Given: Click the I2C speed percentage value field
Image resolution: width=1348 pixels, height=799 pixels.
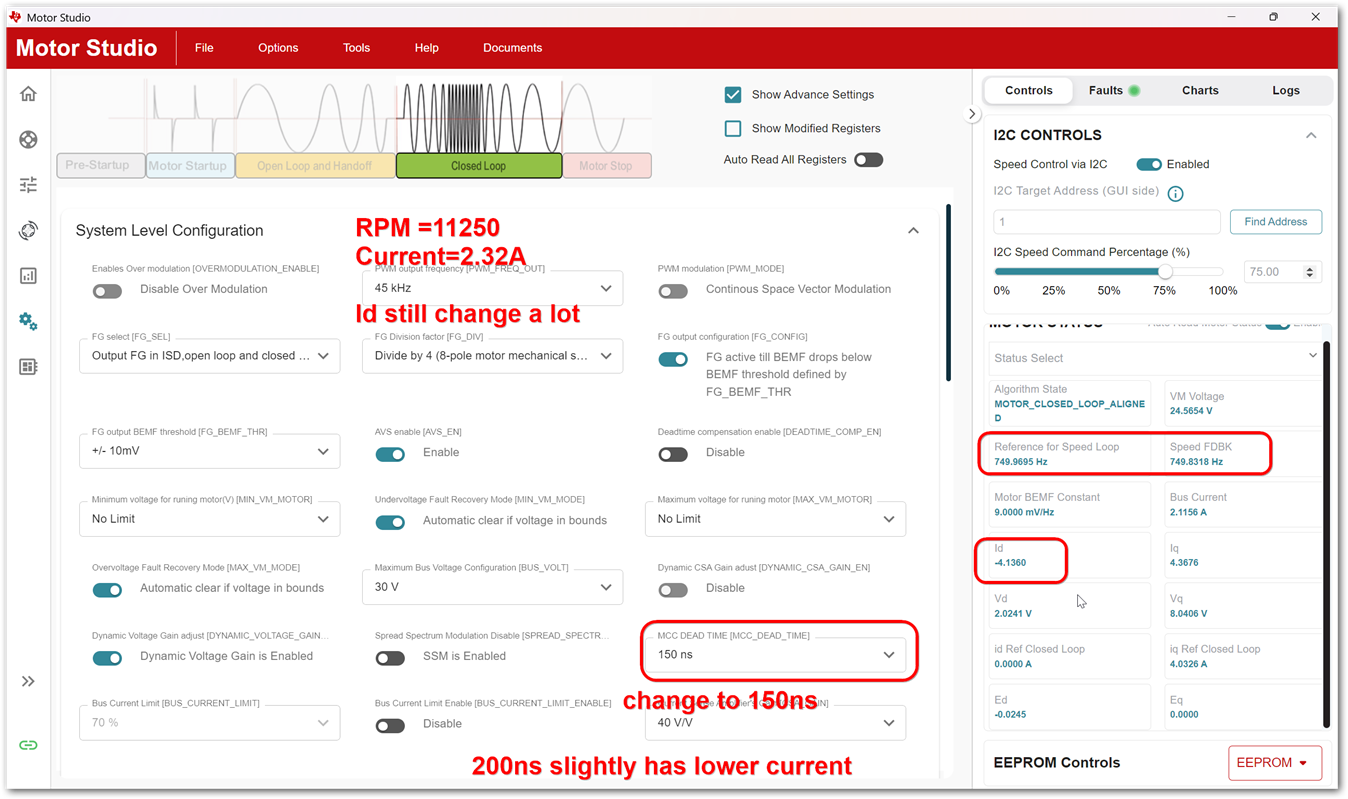Looking at the screenshot, I should (1282, 272).
